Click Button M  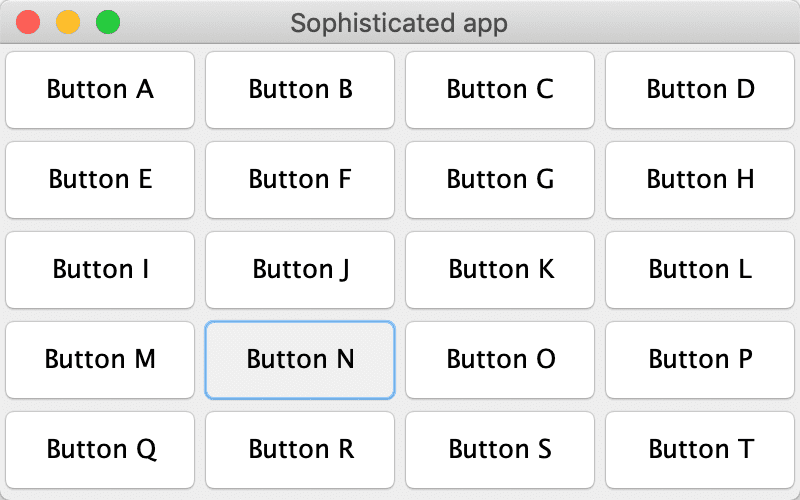[100, 360]
